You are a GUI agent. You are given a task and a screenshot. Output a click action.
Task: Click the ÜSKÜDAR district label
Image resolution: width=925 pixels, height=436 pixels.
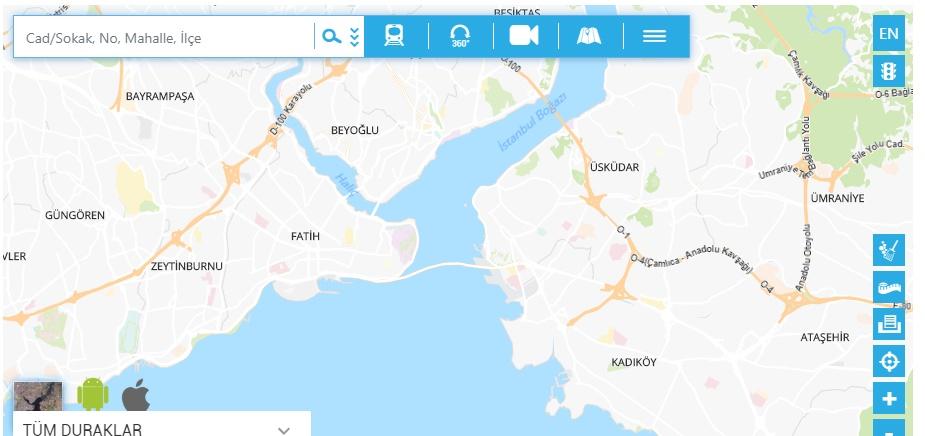614,168
